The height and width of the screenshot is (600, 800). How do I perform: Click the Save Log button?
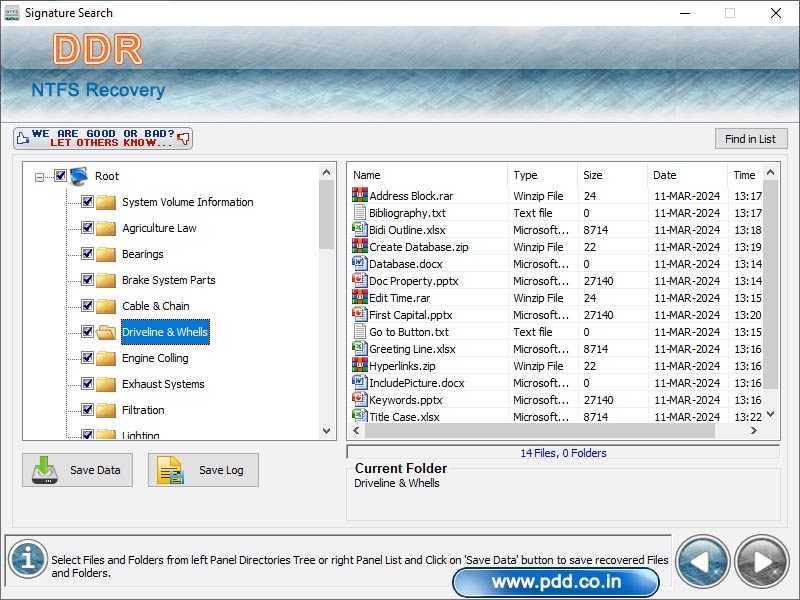(202, 470)
